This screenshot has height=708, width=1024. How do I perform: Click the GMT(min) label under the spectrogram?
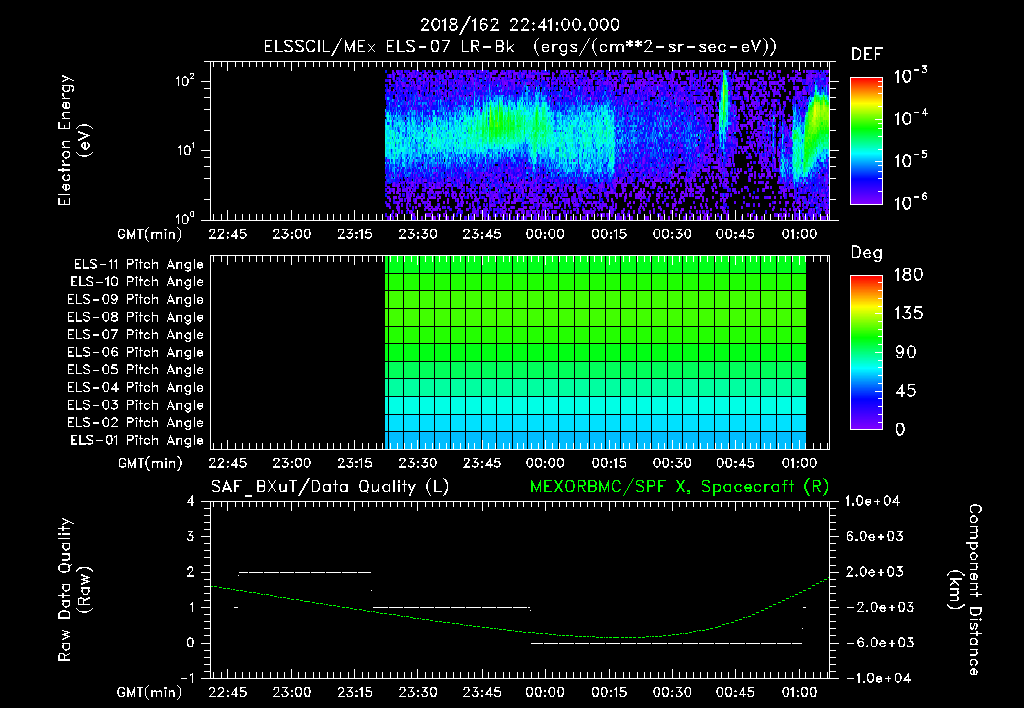click(150, 234)
